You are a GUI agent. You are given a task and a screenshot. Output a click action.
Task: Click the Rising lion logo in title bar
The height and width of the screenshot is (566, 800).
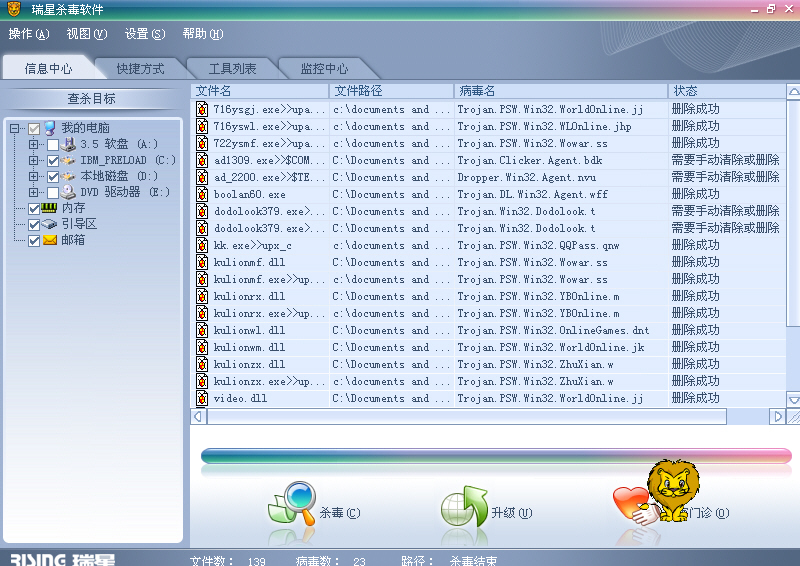[14, 9]
